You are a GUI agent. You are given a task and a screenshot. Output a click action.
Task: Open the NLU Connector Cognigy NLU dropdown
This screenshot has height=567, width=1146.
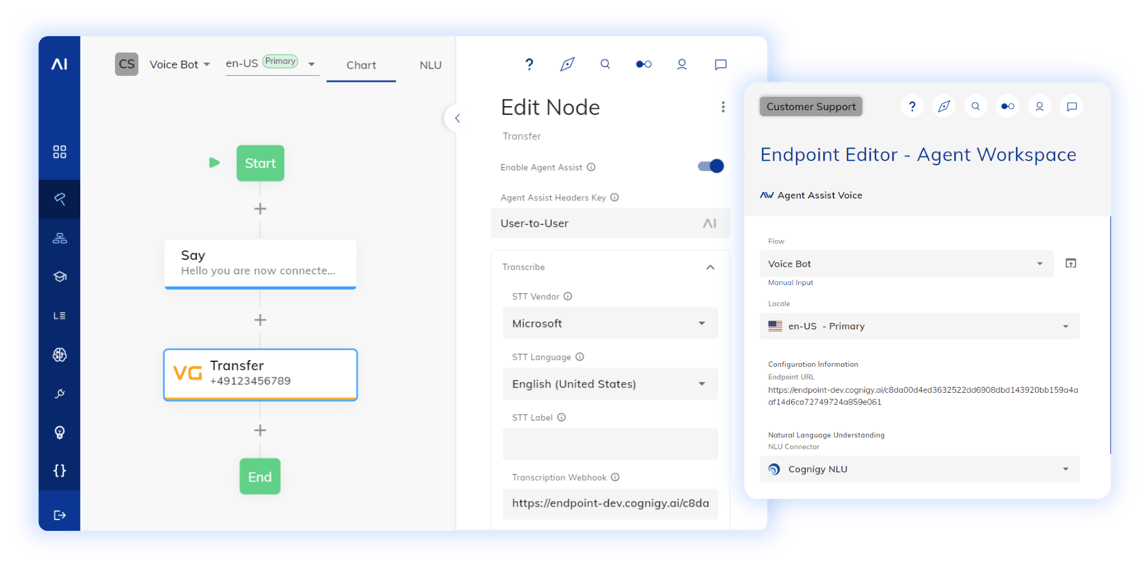click(919, 469)
